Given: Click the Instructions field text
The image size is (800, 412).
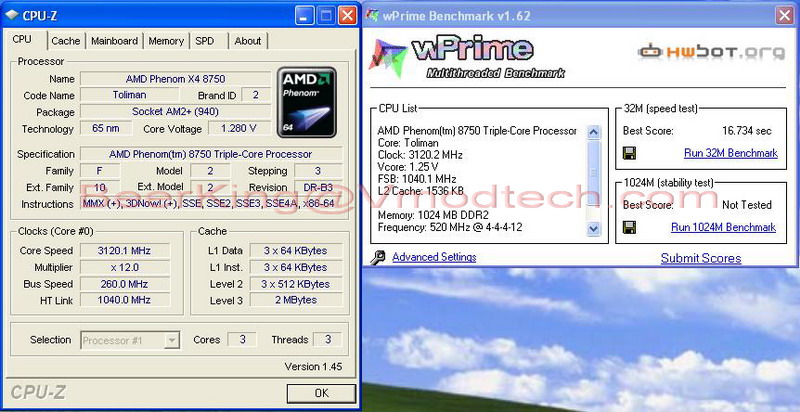Looking at the screenshot, I should [x=211, y=203].
